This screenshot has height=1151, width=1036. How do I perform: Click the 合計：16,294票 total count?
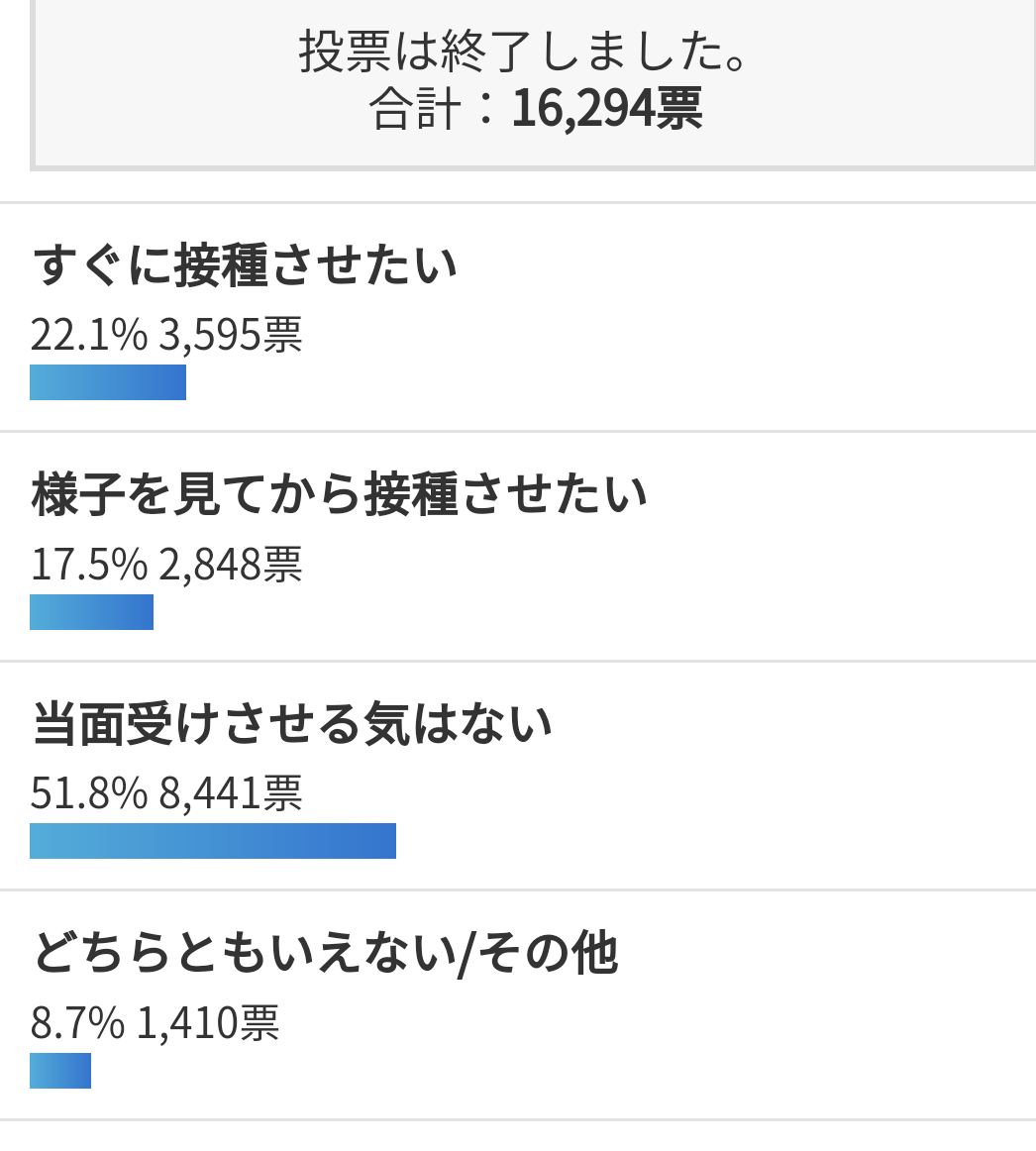[x=535, y=109]
